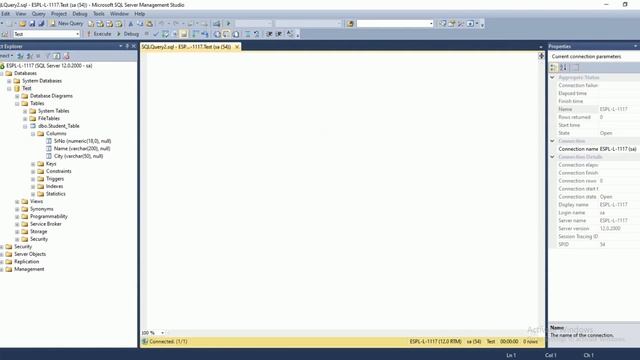This screenshot has width=640, height=360.
Task: Collapse the Aggregate Status section
Action: (x=553, y=78)
